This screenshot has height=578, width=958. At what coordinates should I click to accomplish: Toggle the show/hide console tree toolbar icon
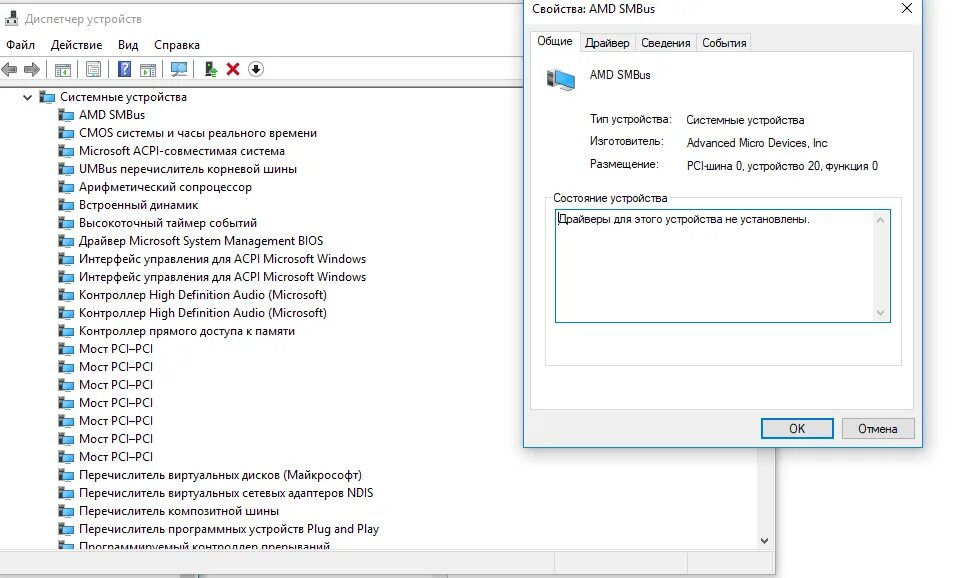click(63, 70)
